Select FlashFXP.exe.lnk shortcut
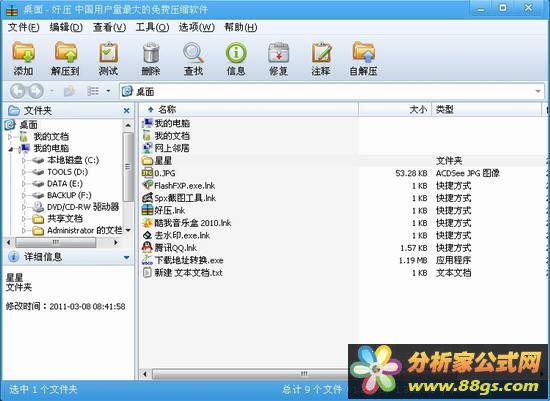The height and width of the screenshot is (401, 550). coord(185,186)
